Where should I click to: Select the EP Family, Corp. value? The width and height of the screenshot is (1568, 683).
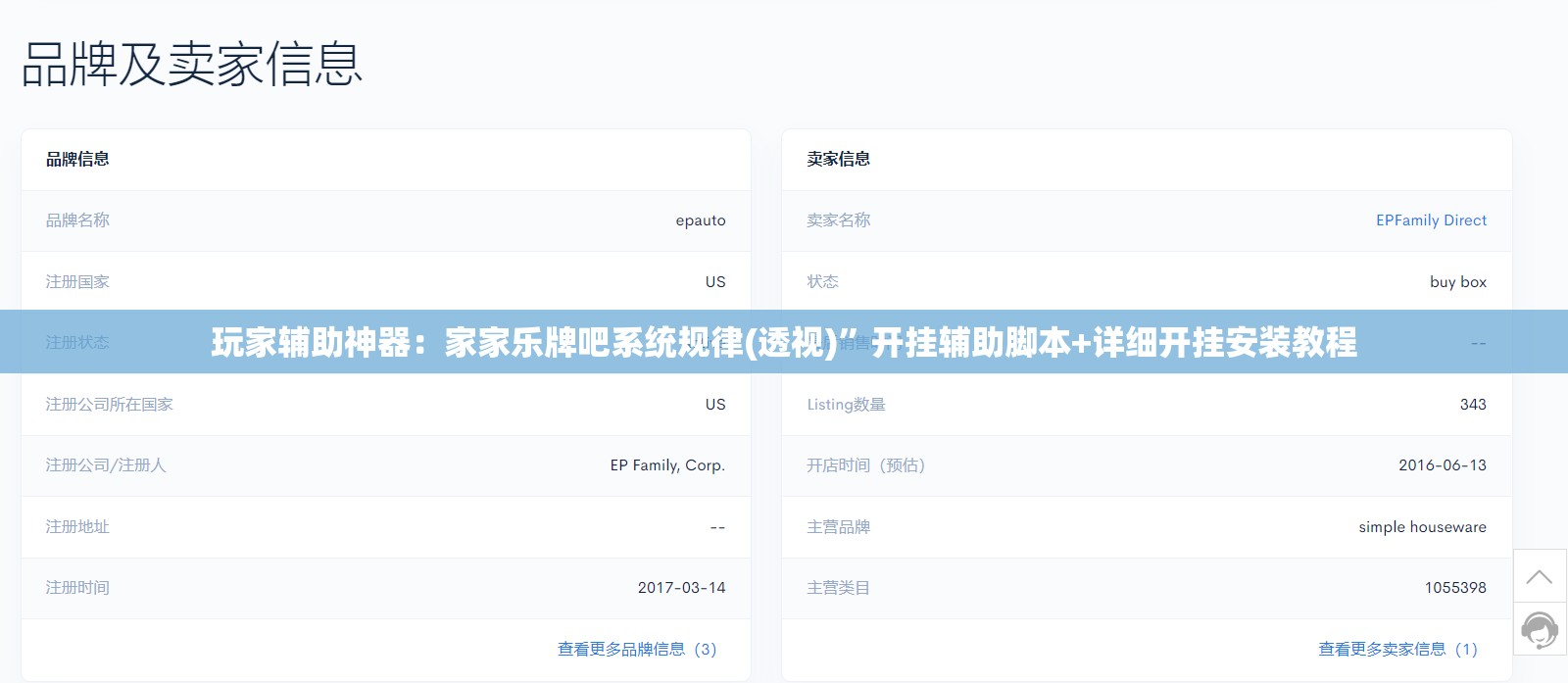point(667,465)
